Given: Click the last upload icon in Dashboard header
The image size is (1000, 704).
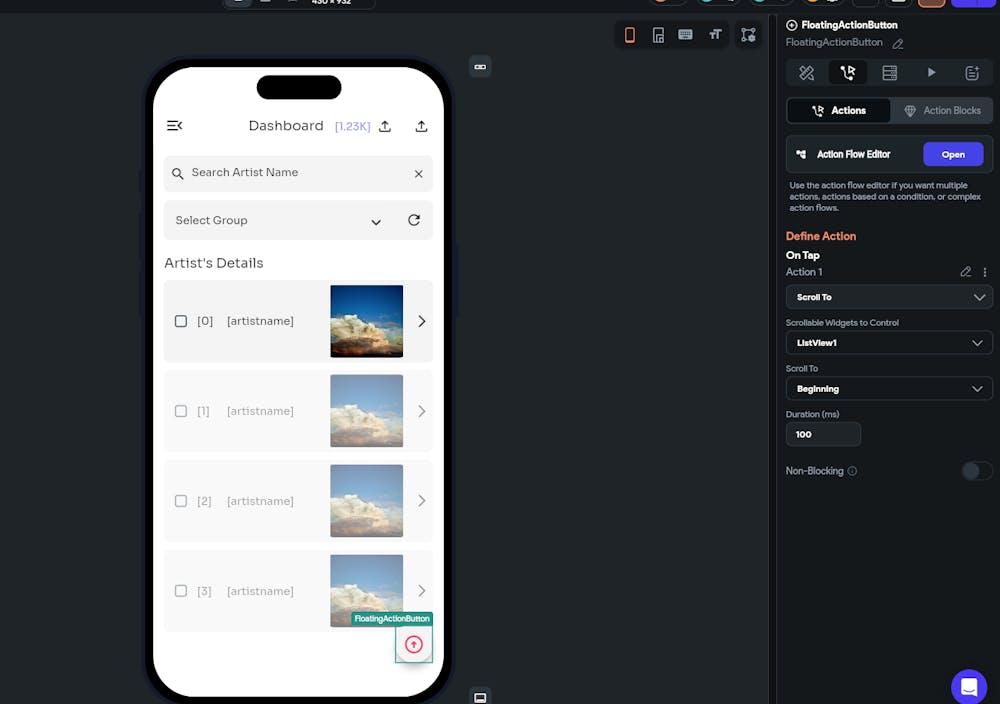Looking at the screenshot, I should pos(421,126).
